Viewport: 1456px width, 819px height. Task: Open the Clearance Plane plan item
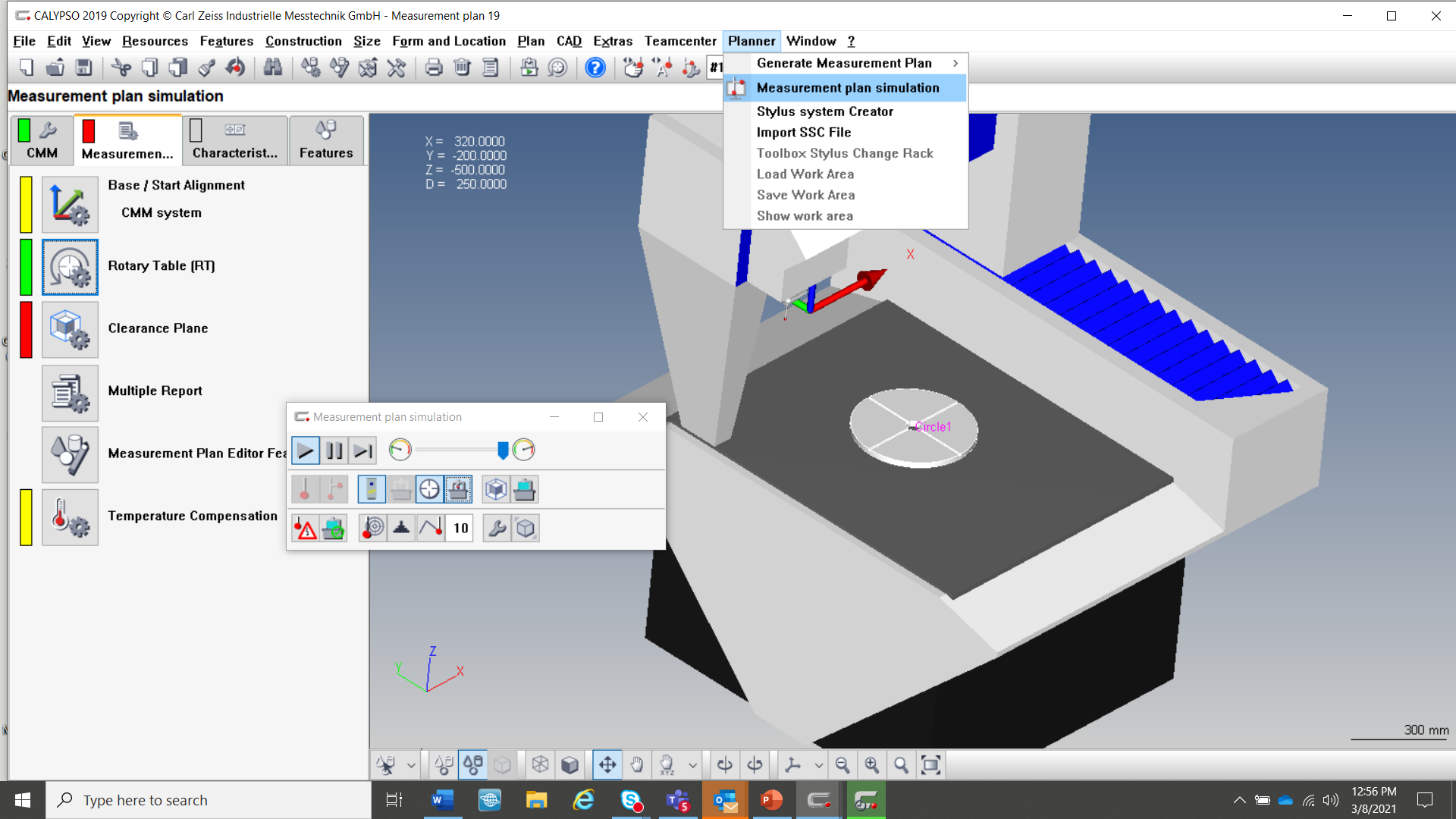pos(70,330)
